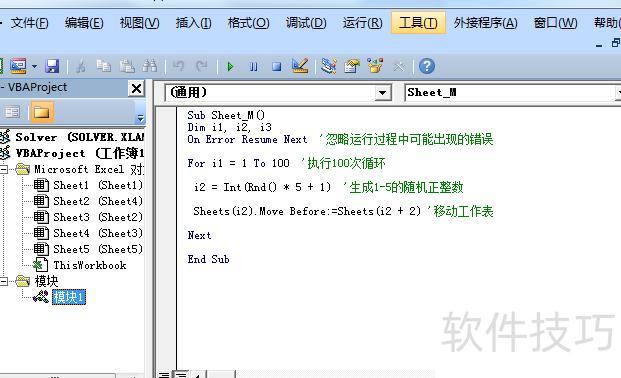This screenshot has width=621, height=378.
Task: Open the 编辑(E) menu
Action: [x=84, y=23]
